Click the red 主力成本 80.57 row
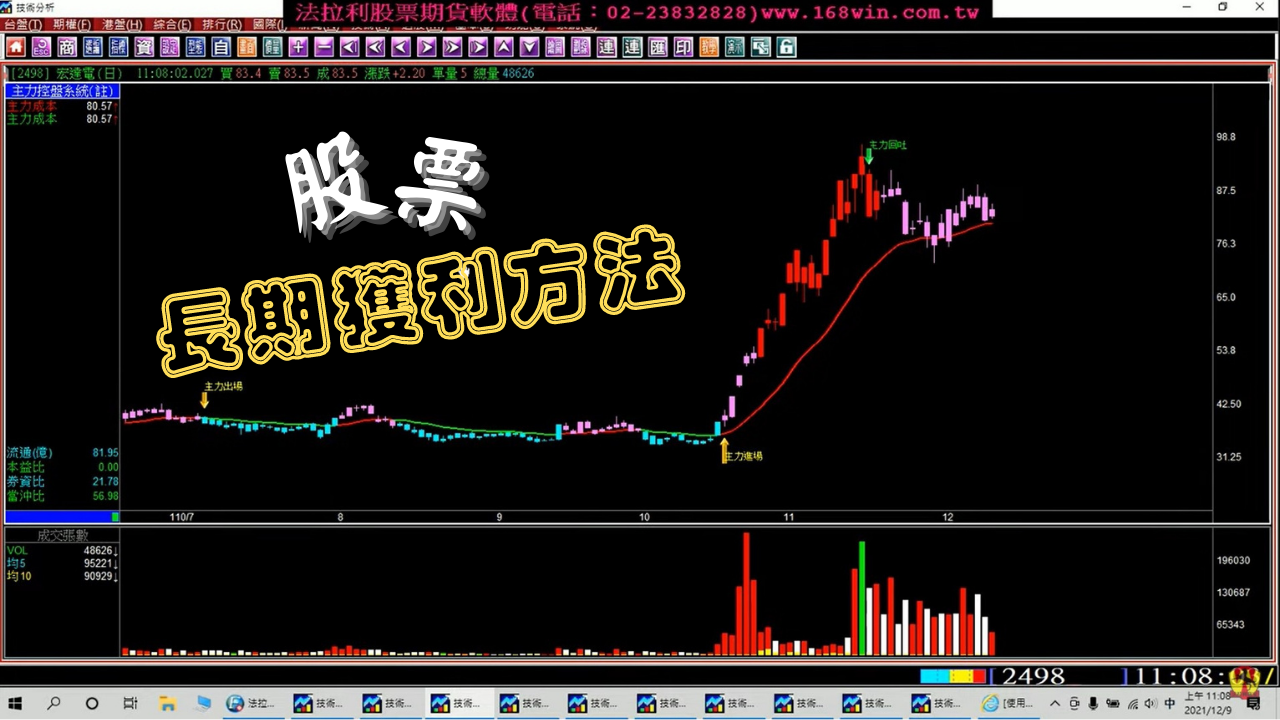 62,105
